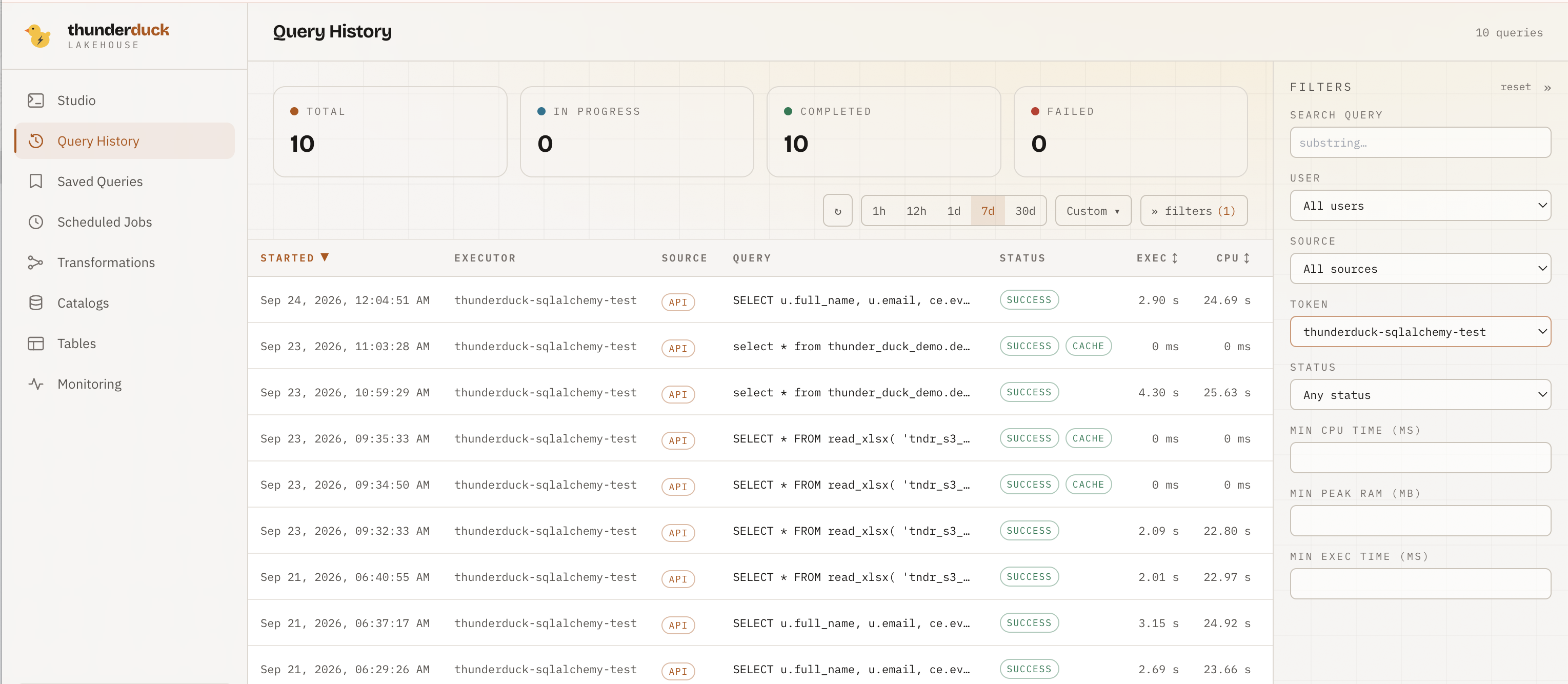This screenshot has width=1568, height=684.
Task: Click the Failed summary card
Action: click(x=1130, y=131)
